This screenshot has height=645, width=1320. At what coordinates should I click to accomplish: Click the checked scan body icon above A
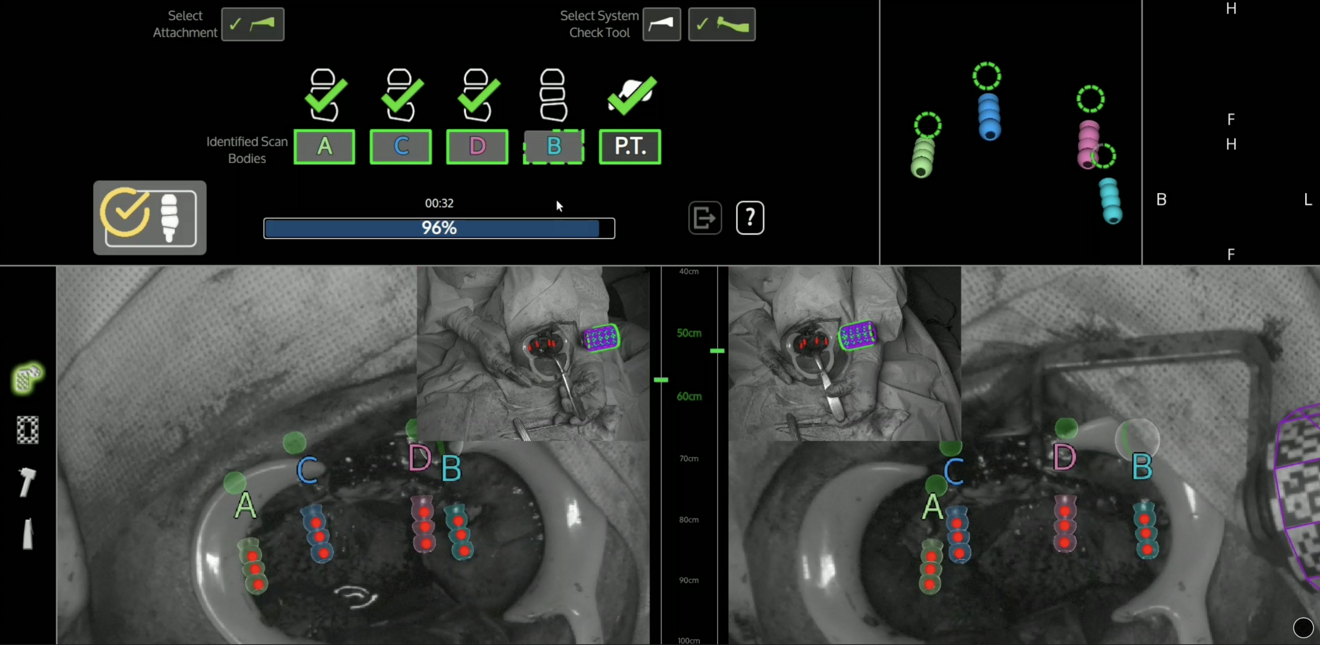coord(324,95)
